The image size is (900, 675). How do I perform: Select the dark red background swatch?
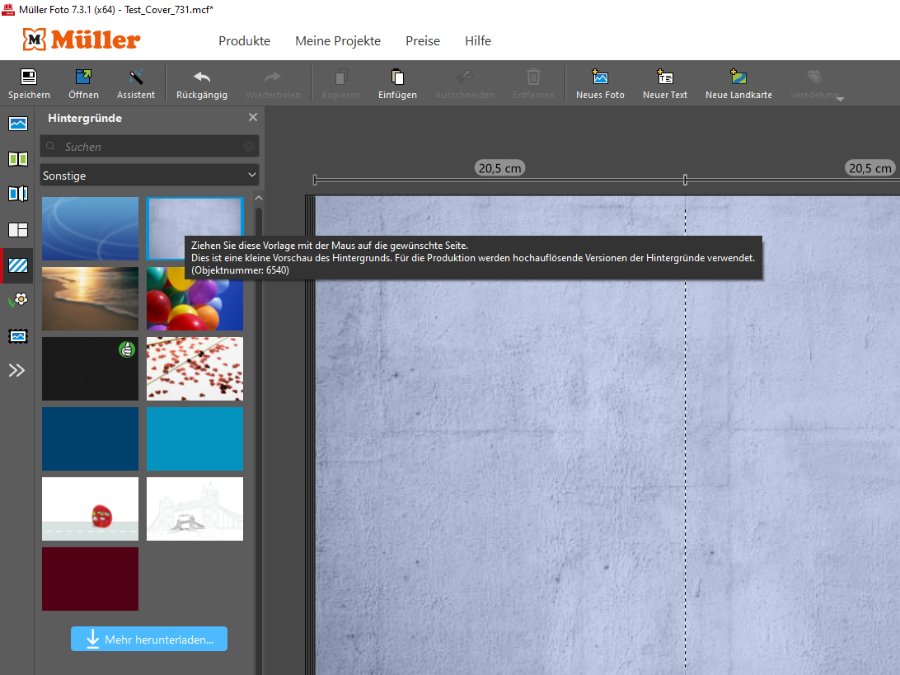point(90,579)
